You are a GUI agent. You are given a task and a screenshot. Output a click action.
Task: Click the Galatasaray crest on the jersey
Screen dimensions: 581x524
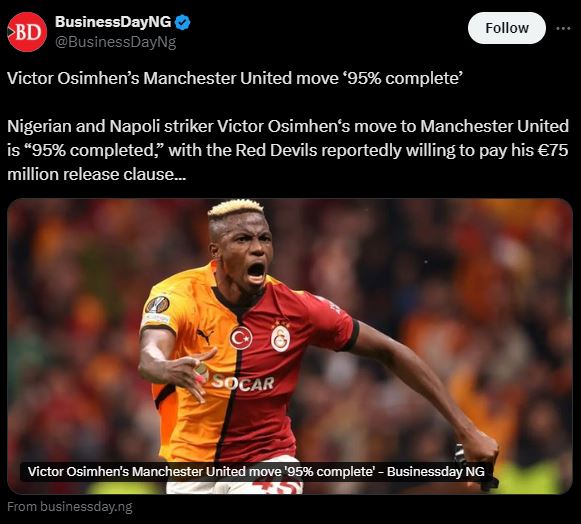[x=280, y=338]
